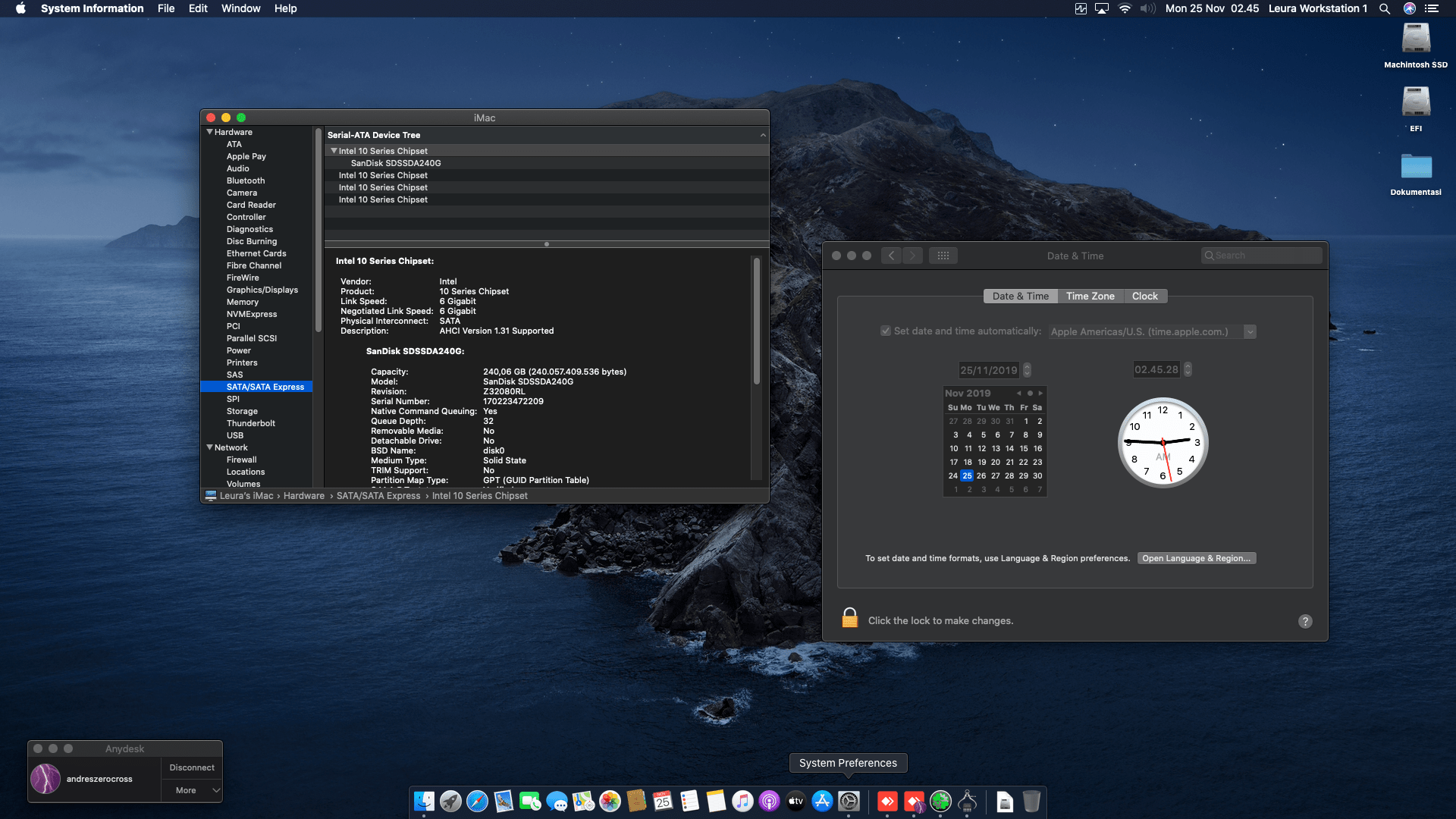Activate Siri from the menu bar

[1410, 8]
